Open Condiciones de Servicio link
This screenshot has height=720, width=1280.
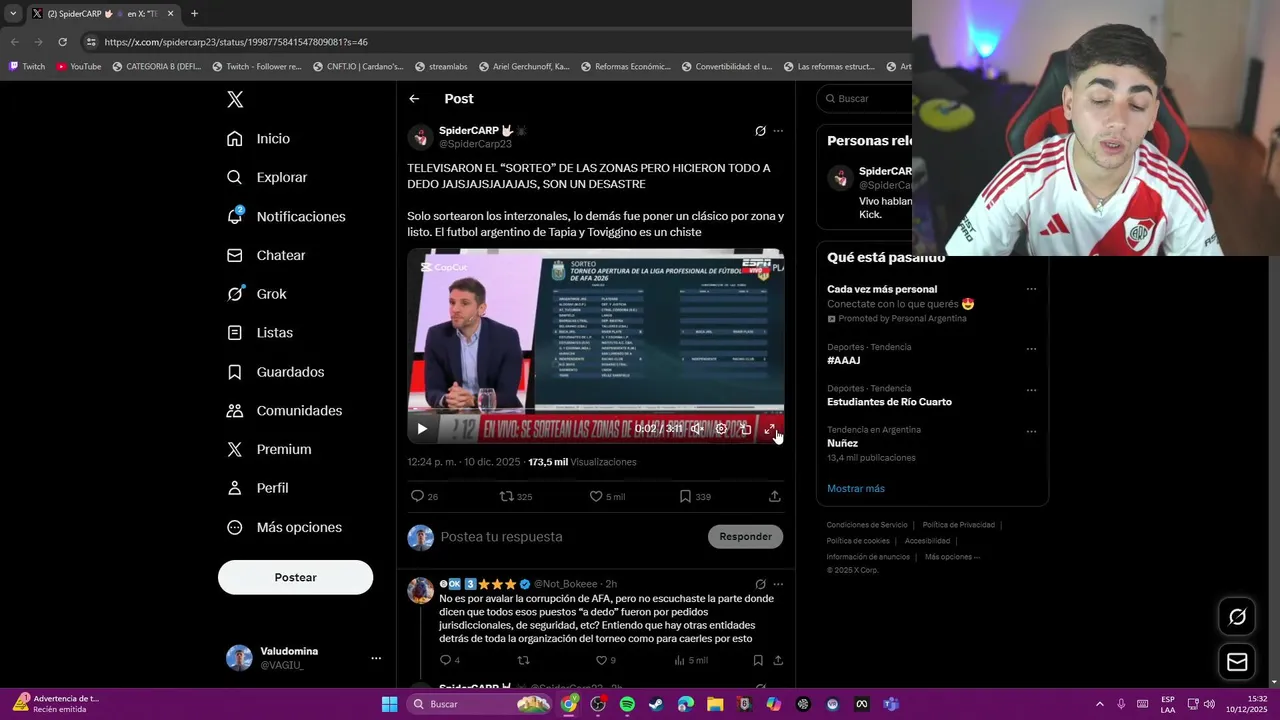[x=867, y=525]
